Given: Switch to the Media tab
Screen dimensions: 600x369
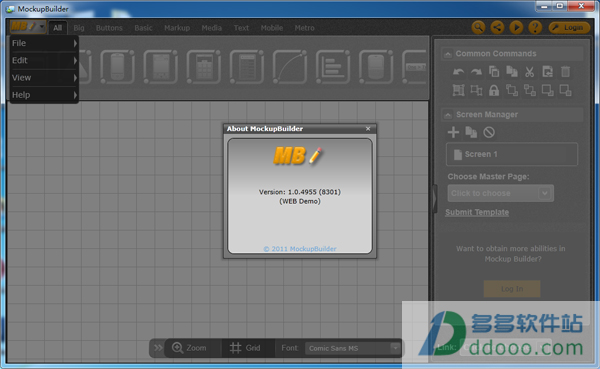Looking at the screenshot, I should click(212, 28).
